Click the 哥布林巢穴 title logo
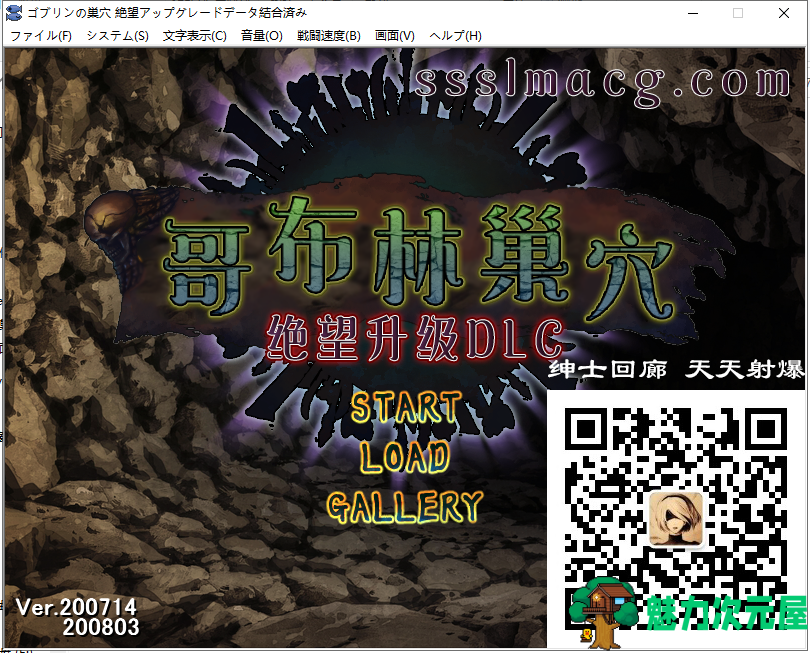The image size is (810, 653). point(418,256)
